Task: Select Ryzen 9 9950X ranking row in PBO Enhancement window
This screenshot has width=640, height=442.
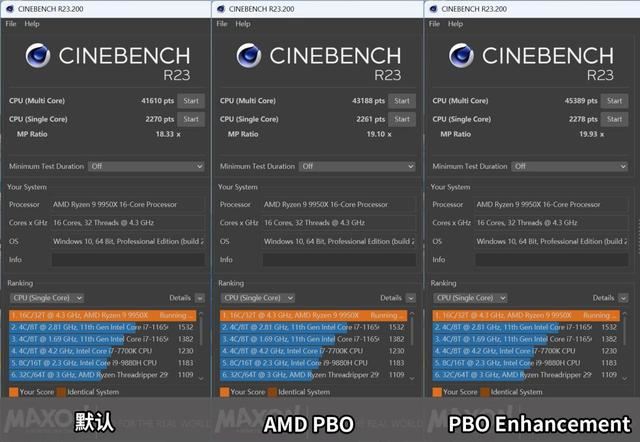Action: [526, 315]
